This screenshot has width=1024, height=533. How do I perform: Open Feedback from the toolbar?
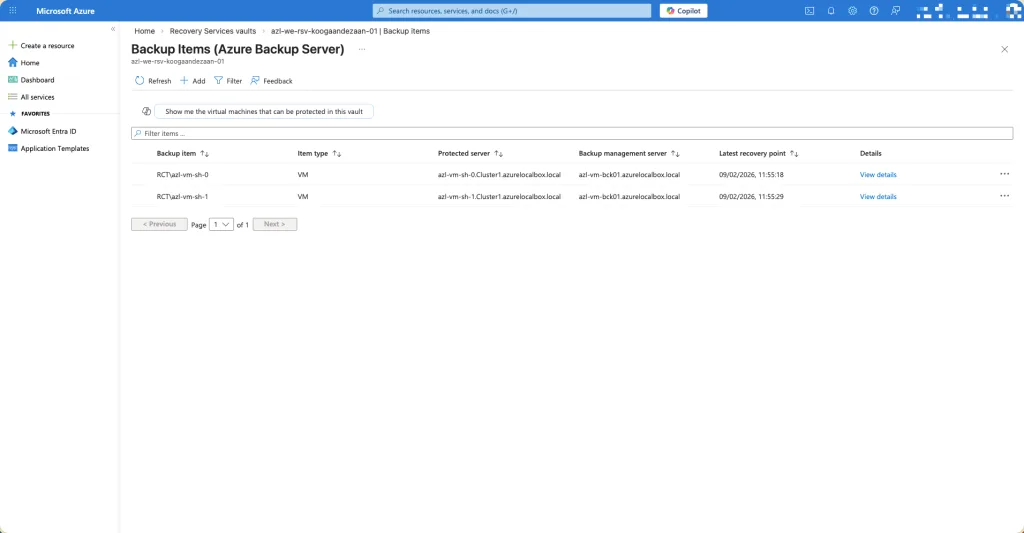tap(271, 81)
